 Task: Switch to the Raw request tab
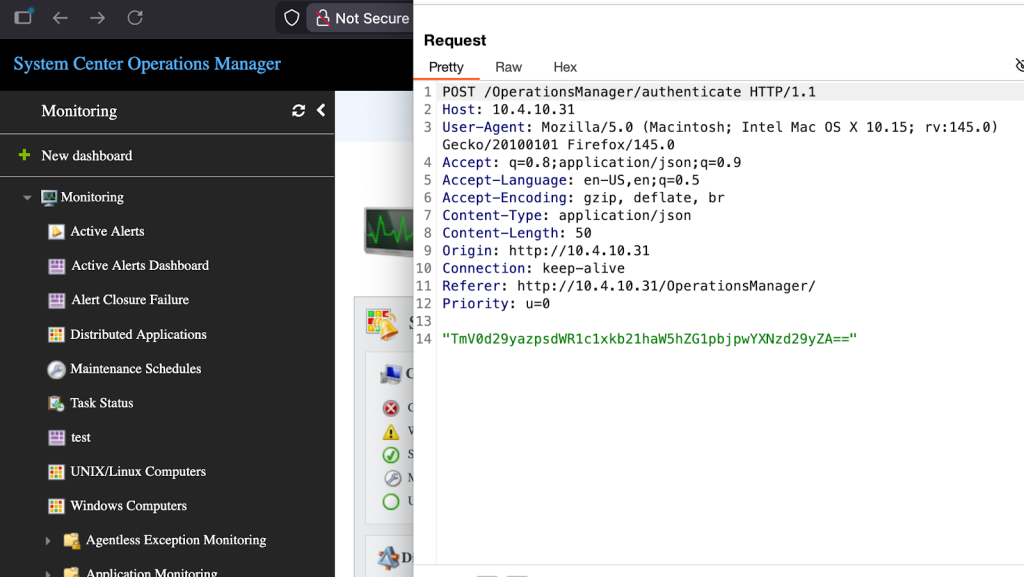coord(508,67)
